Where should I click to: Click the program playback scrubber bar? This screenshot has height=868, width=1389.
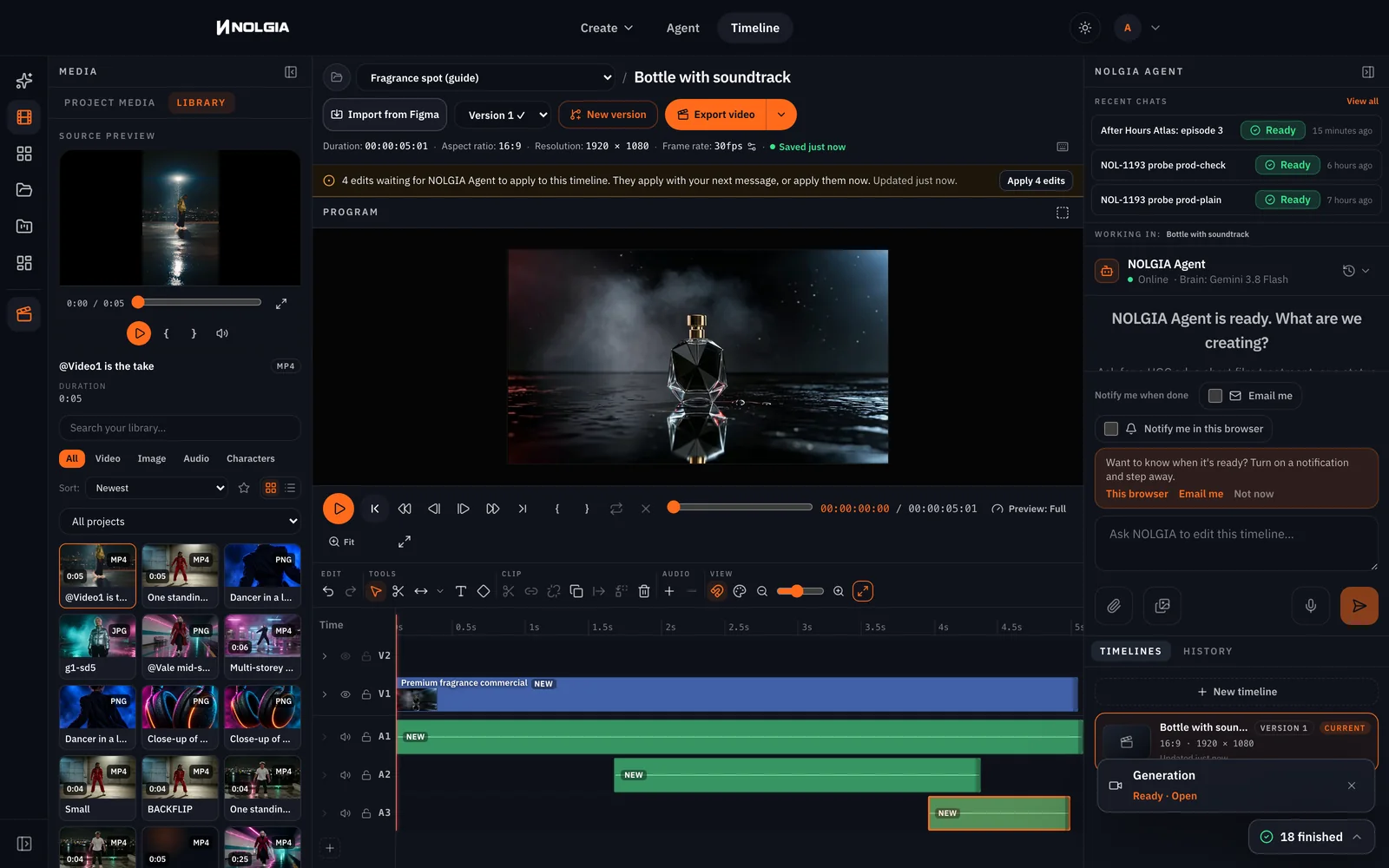coord(741,508)
